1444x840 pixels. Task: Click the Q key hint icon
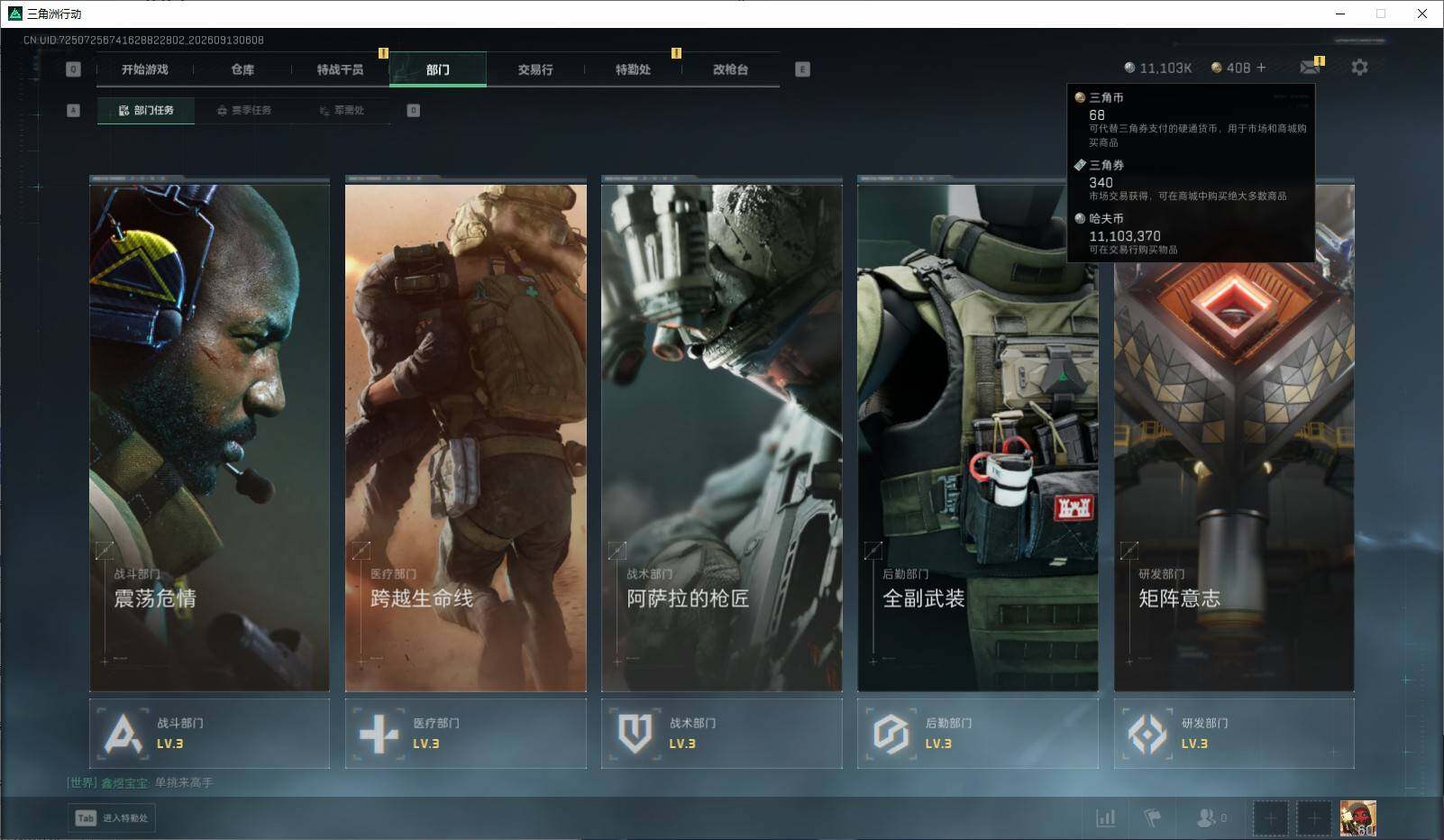pos(74,69)
